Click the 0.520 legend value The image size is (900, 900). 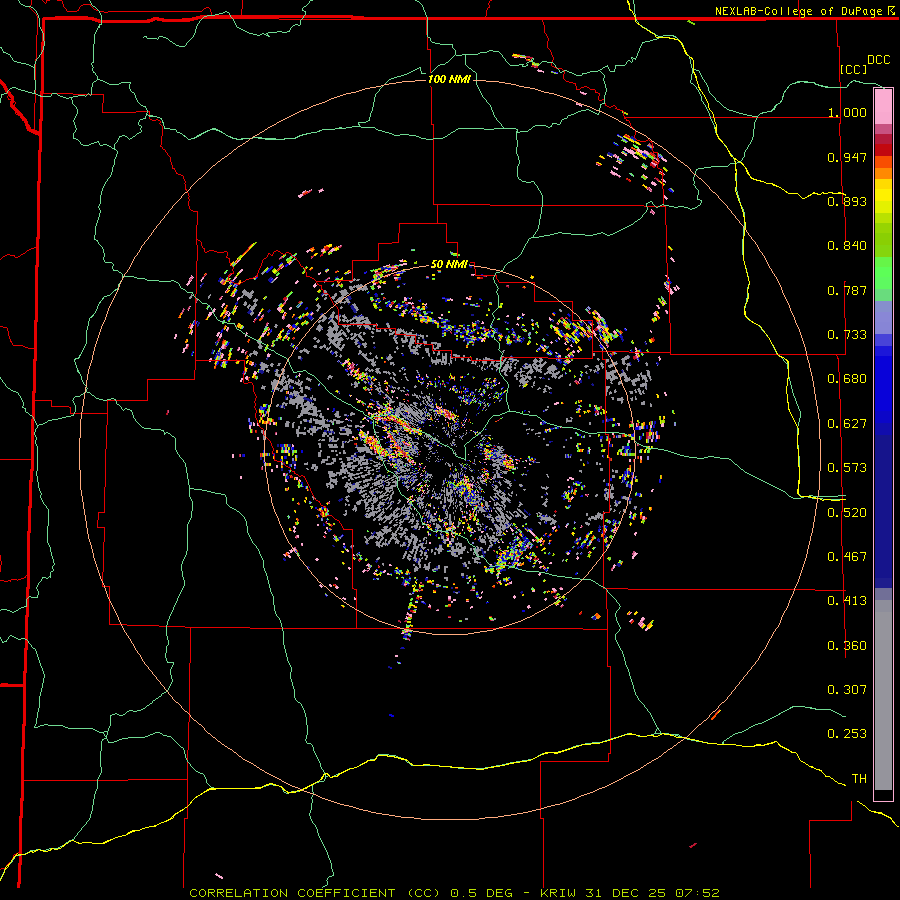(x=847, y=513)
